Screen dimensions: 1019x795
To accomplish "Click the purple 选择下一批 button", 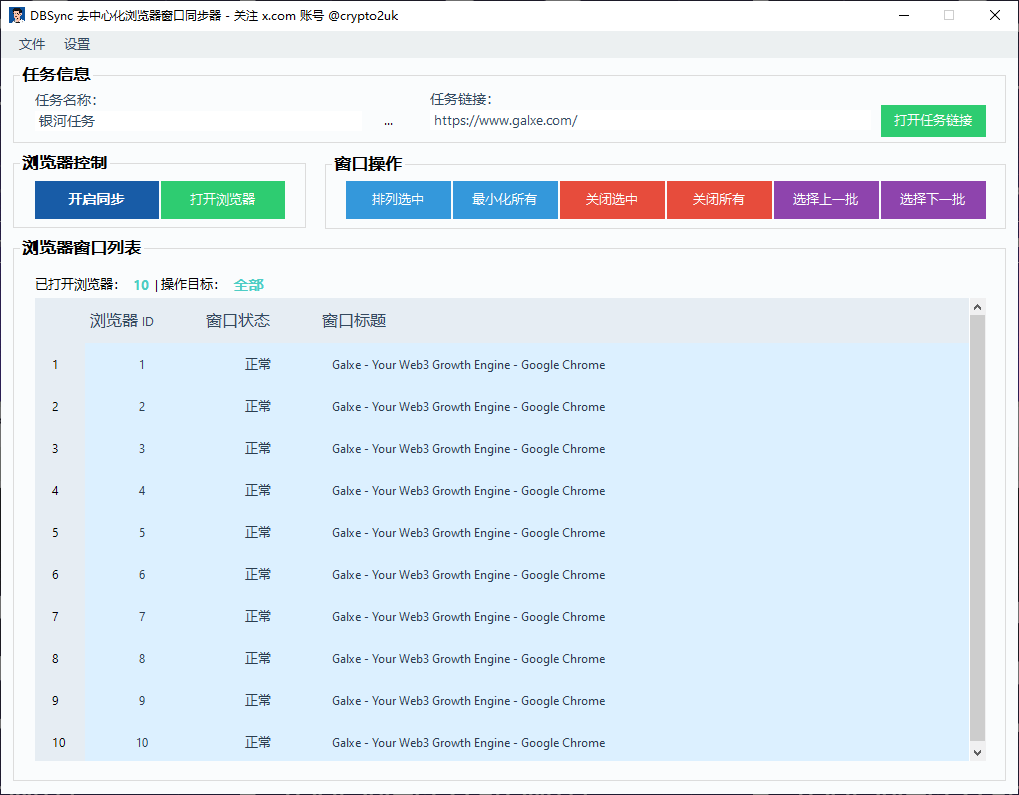I will (x=933, y=200).
